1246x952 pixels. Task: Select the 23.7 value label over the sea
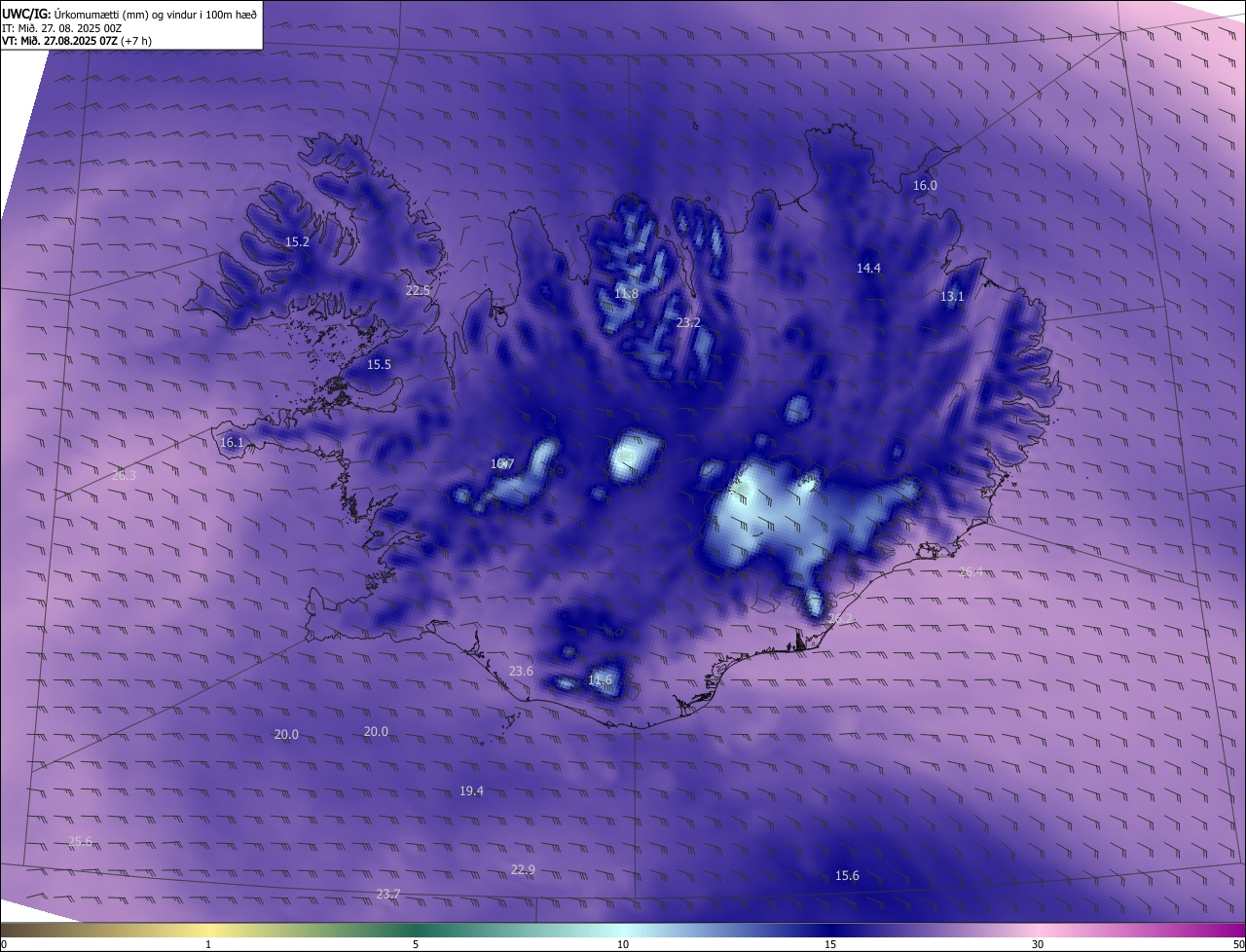tap(387, 894)
